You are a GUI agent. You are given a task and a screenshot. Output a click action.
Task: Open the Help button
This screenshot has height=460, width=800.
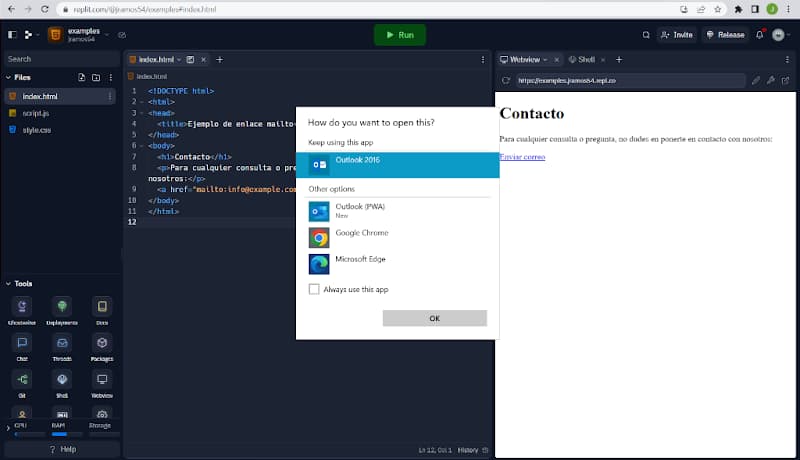(62, 449)
